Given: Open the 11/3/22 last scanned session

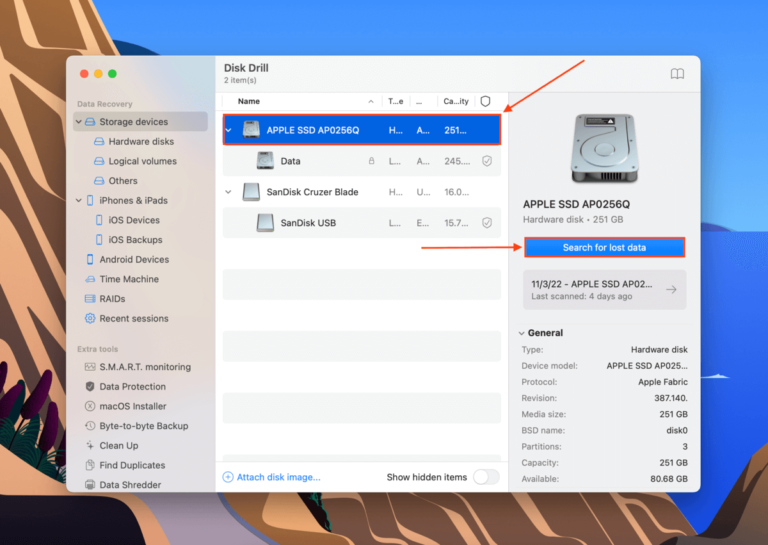Looking at the screenshot, I should point(604,289).
